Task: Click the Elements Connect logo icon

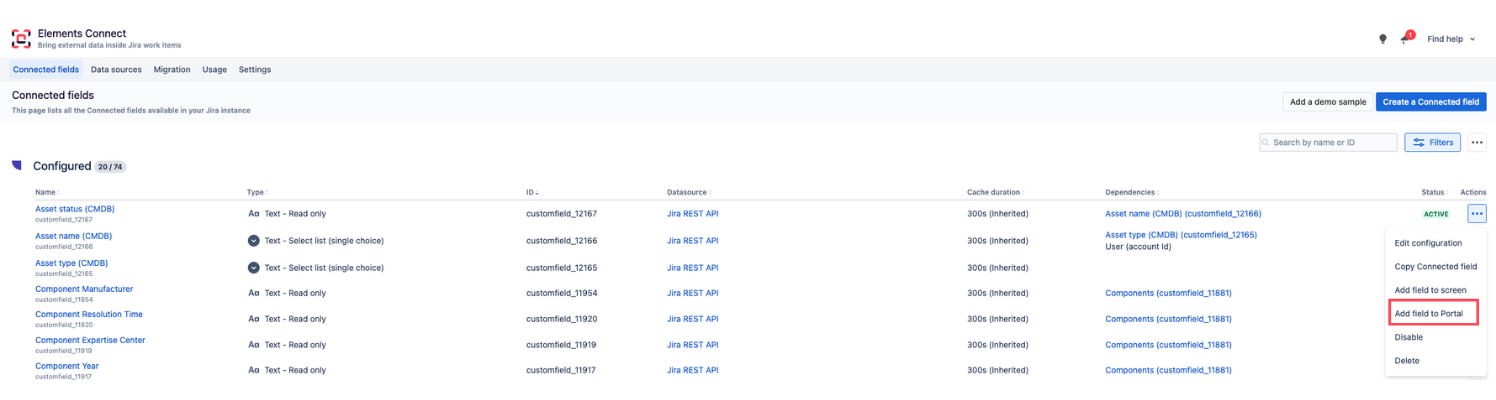Action: pos(21,39)
